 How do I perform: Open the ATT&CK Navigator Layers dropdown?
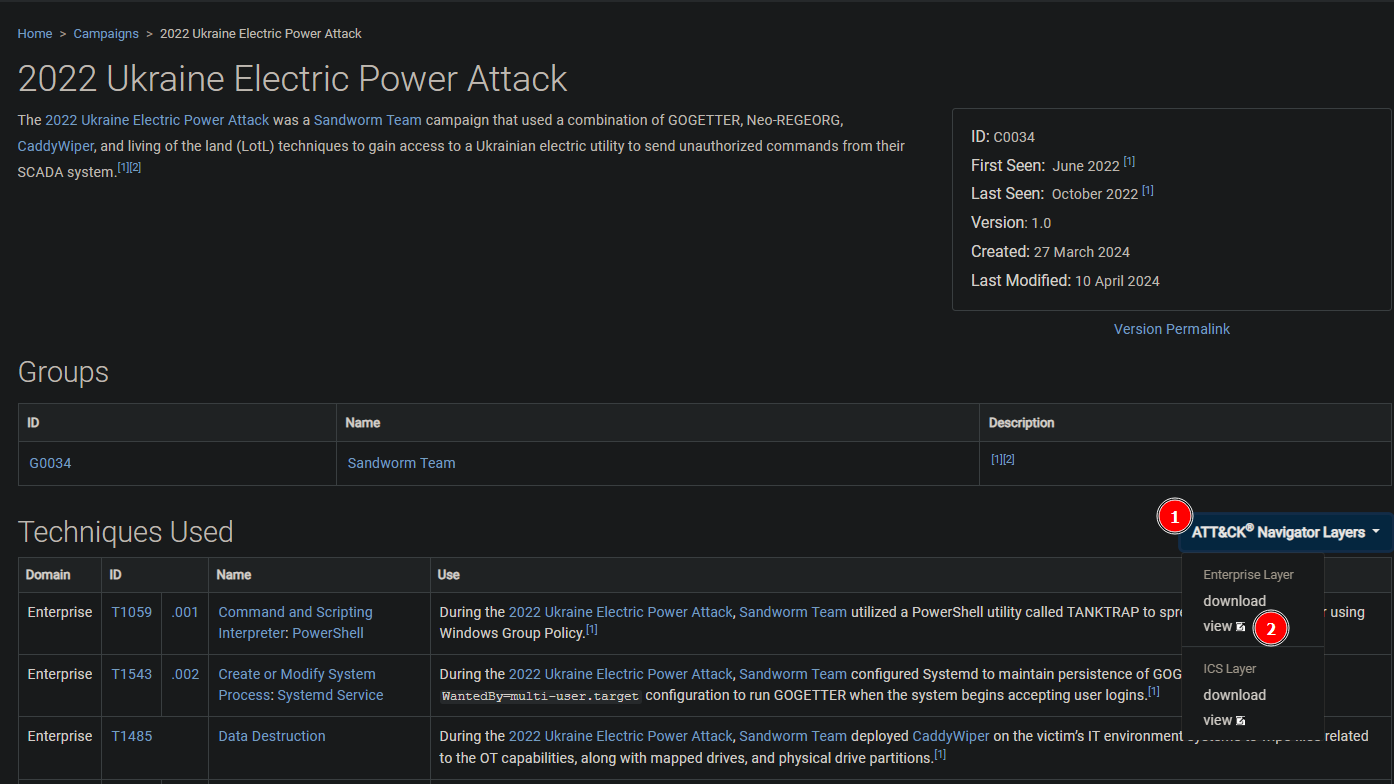1285,532
